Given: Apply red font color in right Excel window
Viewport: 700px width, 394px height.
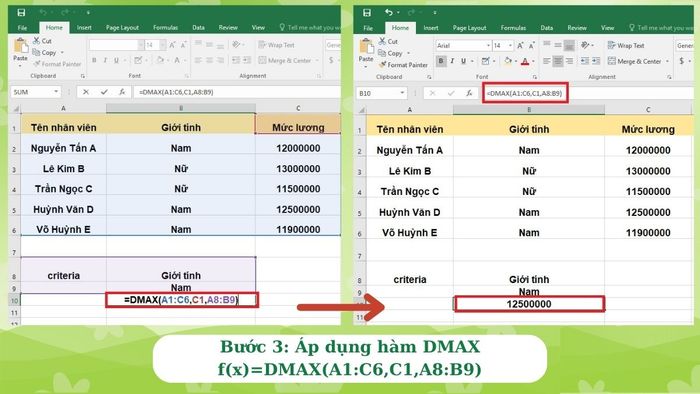Looking at the screenshot, I should 525,61.
